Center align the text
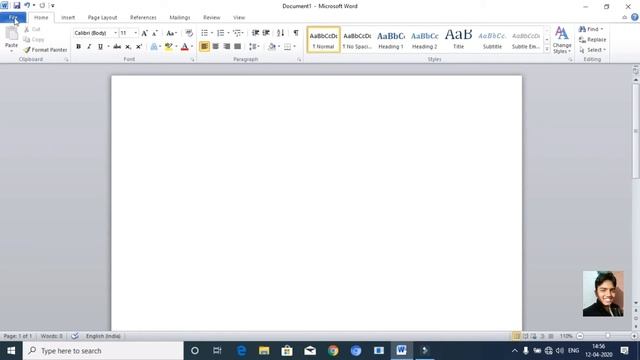 coord(216,47)
